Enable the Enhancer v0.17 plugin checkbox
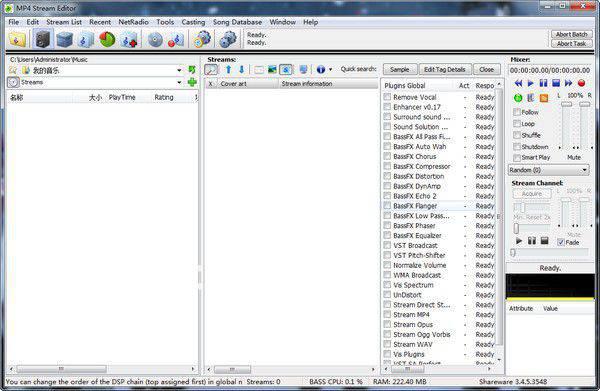Image resolution: width=600 pixels, height=391 pixels. (x=387, y=107)
